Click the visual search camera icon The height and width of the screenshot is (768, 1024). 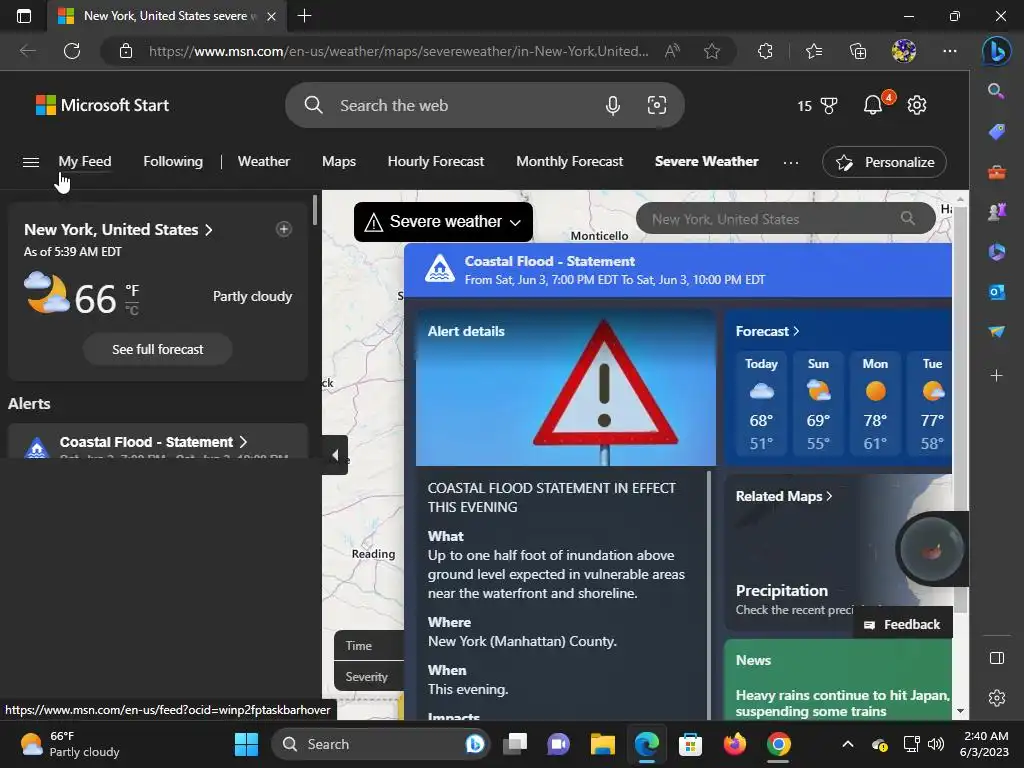656,105
